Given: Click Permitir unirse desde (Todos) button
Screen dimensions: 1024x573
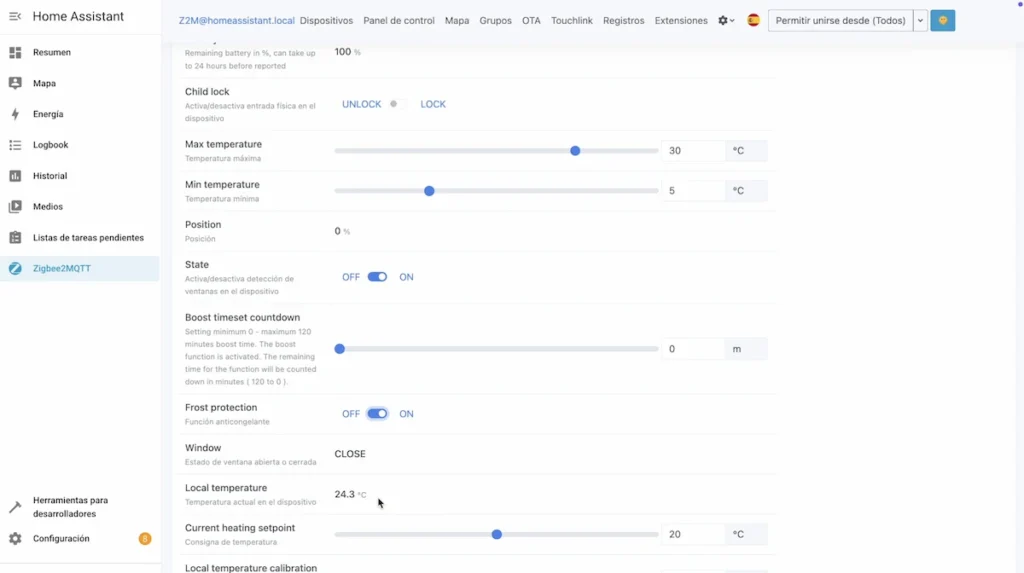Looking at the screenshot, I should 840,21.
